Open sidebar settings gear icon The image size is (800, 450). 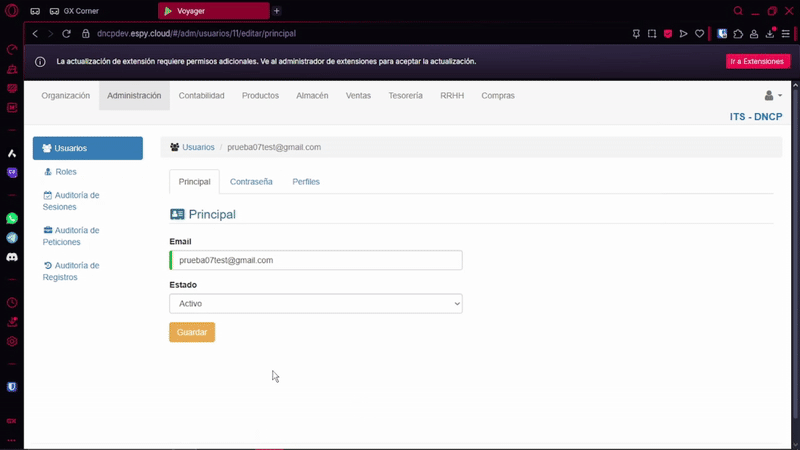(x=12, y=341)
